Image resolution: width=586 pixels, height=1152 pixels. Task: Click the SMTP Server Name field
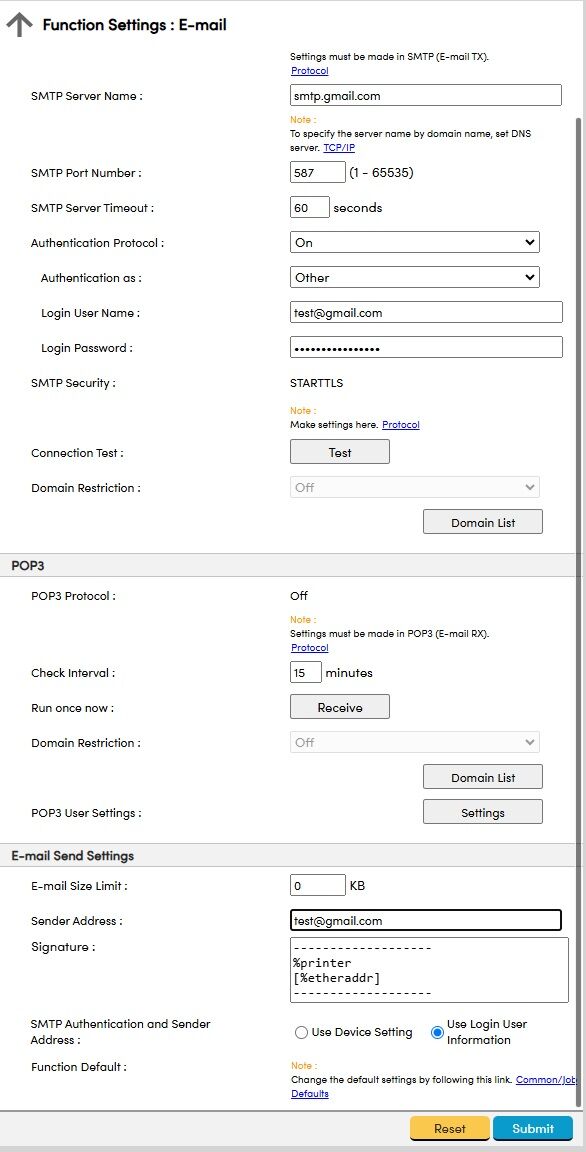426,96
